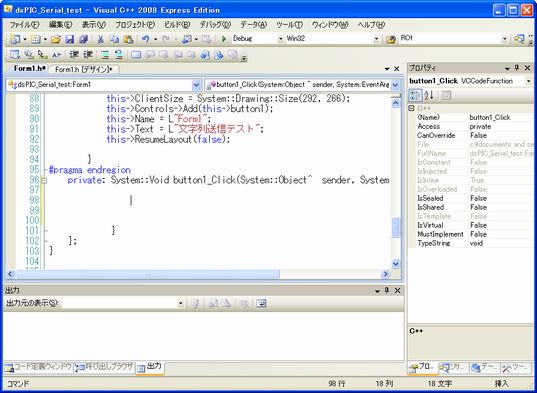
Task: Click the Save All icon
Action: (x=83, y=39)
